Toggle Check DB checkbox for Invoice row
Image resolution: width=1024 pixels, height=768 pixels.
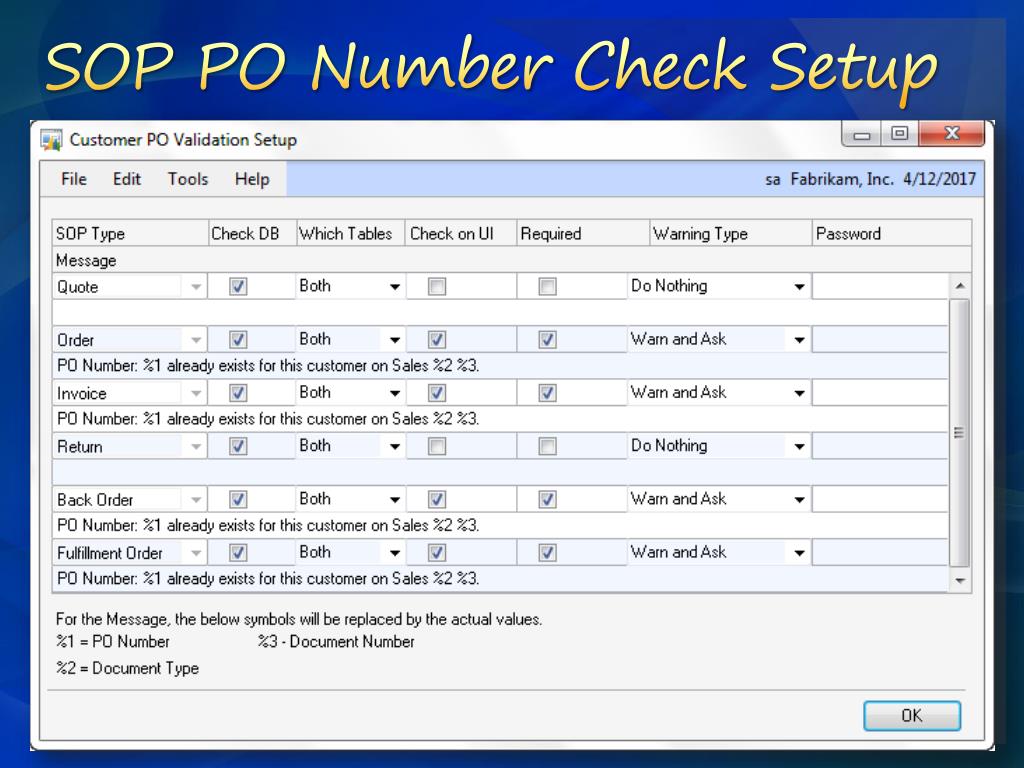(238, 393)
